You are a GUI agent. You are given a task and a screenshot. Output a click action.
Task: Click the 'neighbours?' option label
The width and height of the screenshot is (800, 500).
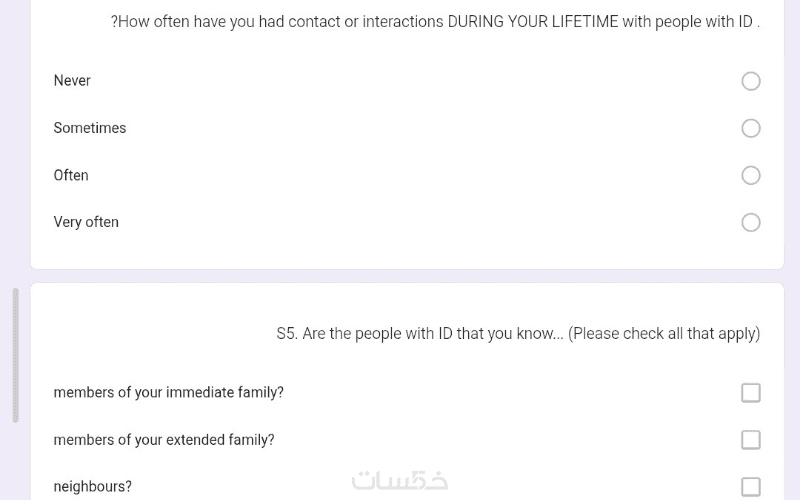[x=92, y=487]
